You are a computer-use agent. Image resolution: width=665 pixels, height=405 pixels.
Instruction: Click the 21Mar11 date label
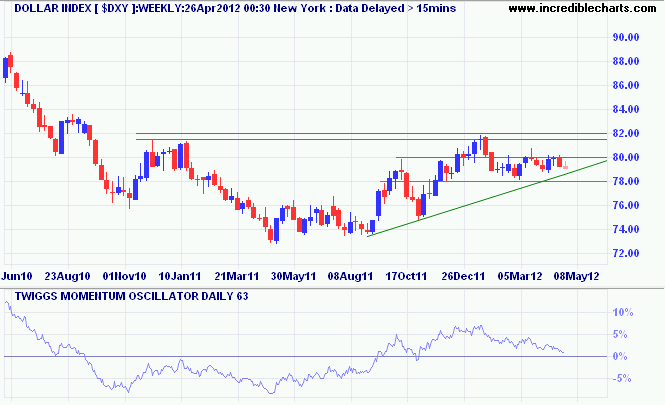(x=237, y=277)
